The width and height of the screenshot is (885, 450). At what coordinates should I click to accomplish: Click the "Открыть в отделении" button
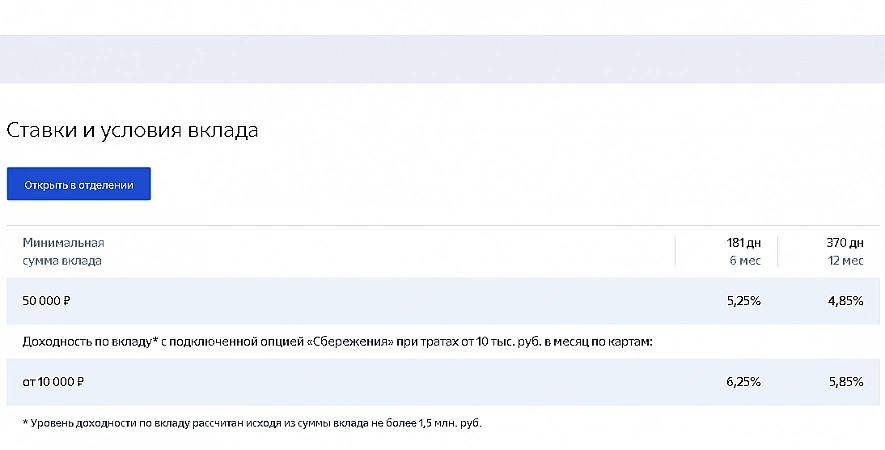click(79, 184)
